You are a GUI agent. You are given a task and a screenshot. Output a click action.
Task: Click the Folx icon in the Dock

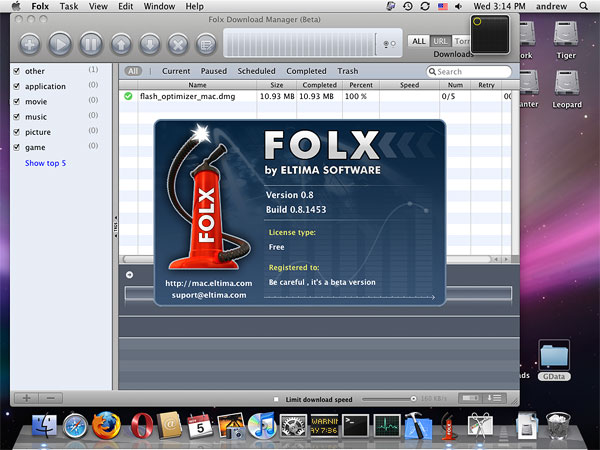click(449, 426)
